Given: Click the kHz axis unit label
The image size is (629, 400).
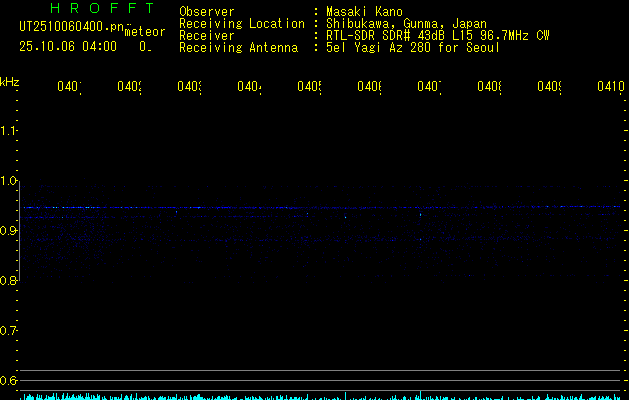Looking at the screenshot, I should coord(9,80).
